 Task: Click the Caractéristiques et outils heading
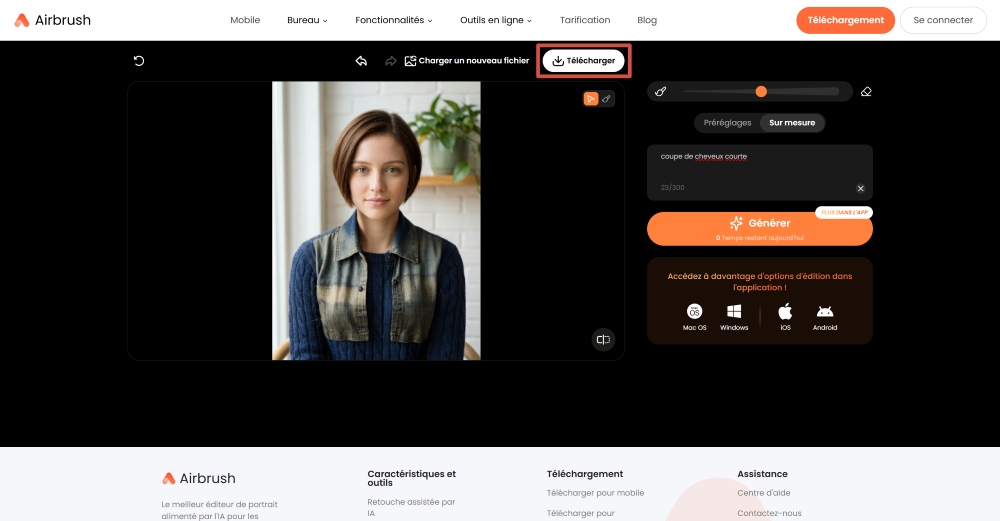pyautogui.click(x=411, y=478)
